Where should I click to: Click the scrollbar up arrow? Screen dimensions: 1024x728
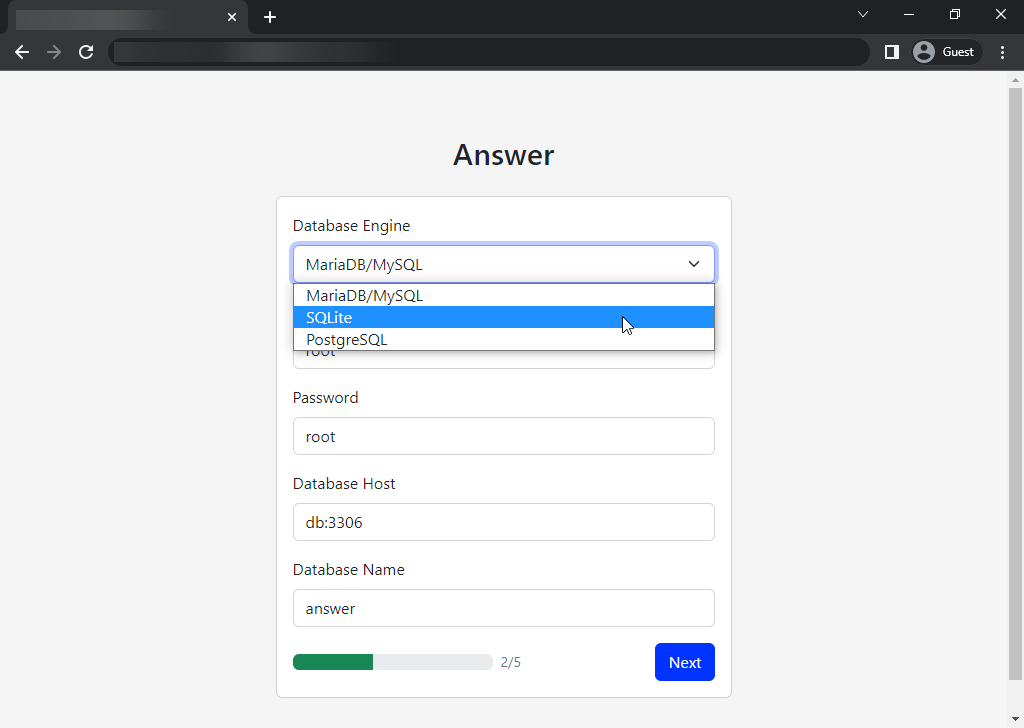tap(1015, 80)
